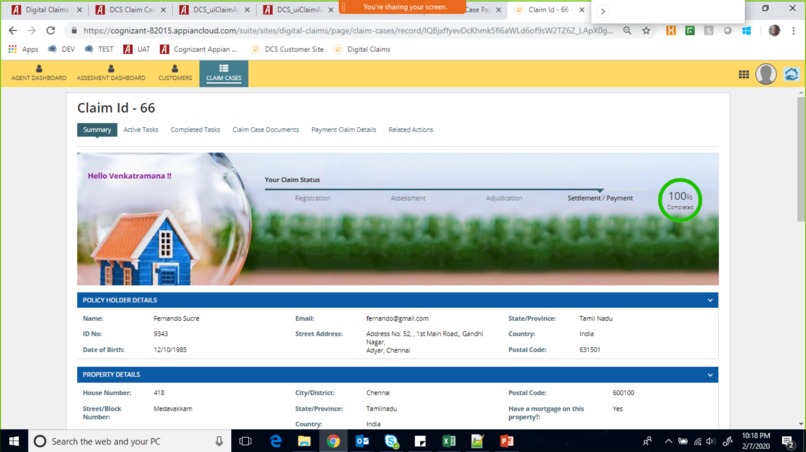Click the Windows-logo extension icon

(x=746, y=30)
